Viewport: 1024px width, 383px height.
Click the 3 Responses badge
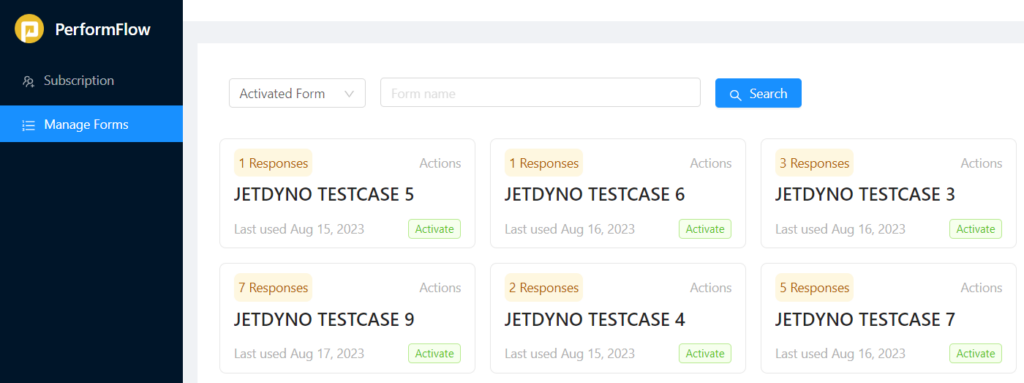(814, 163)
